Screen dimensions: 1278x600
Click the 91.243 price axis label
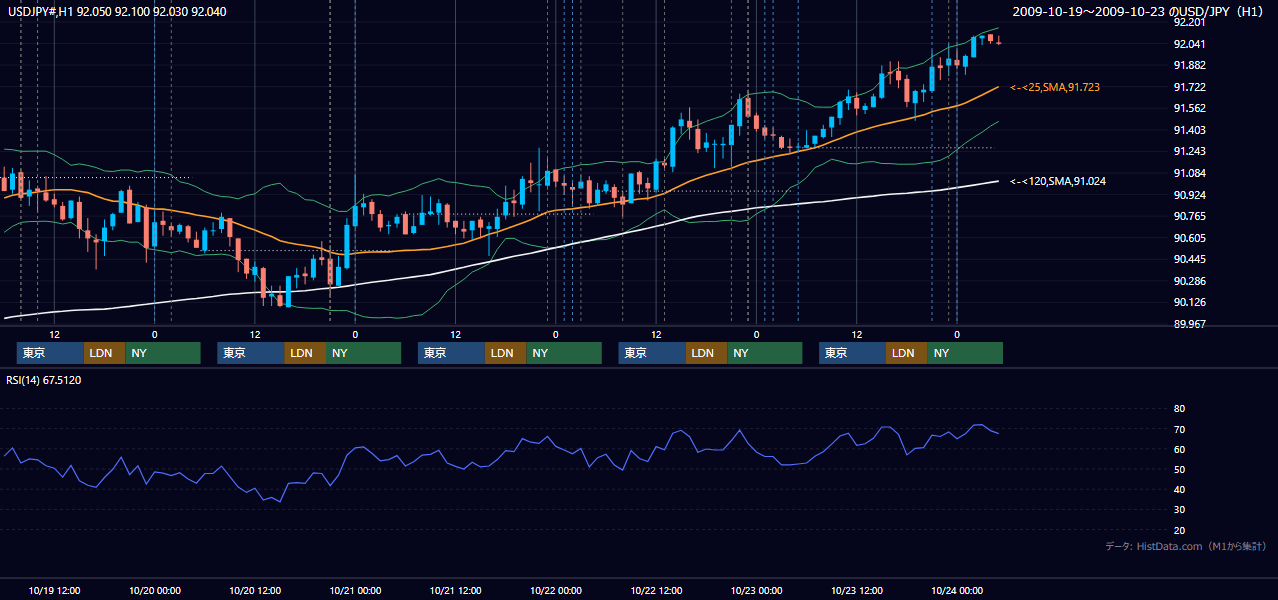point(1188,151)
